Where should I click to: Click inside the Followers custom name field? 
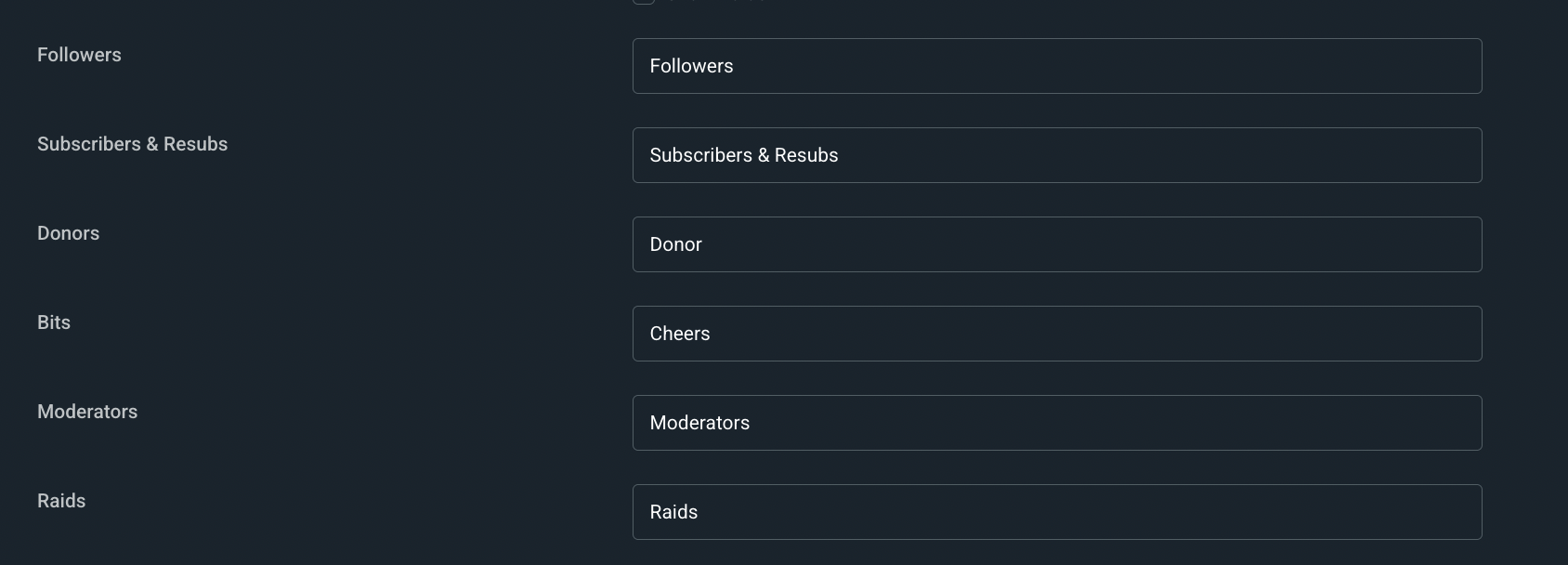(1056, 66)
